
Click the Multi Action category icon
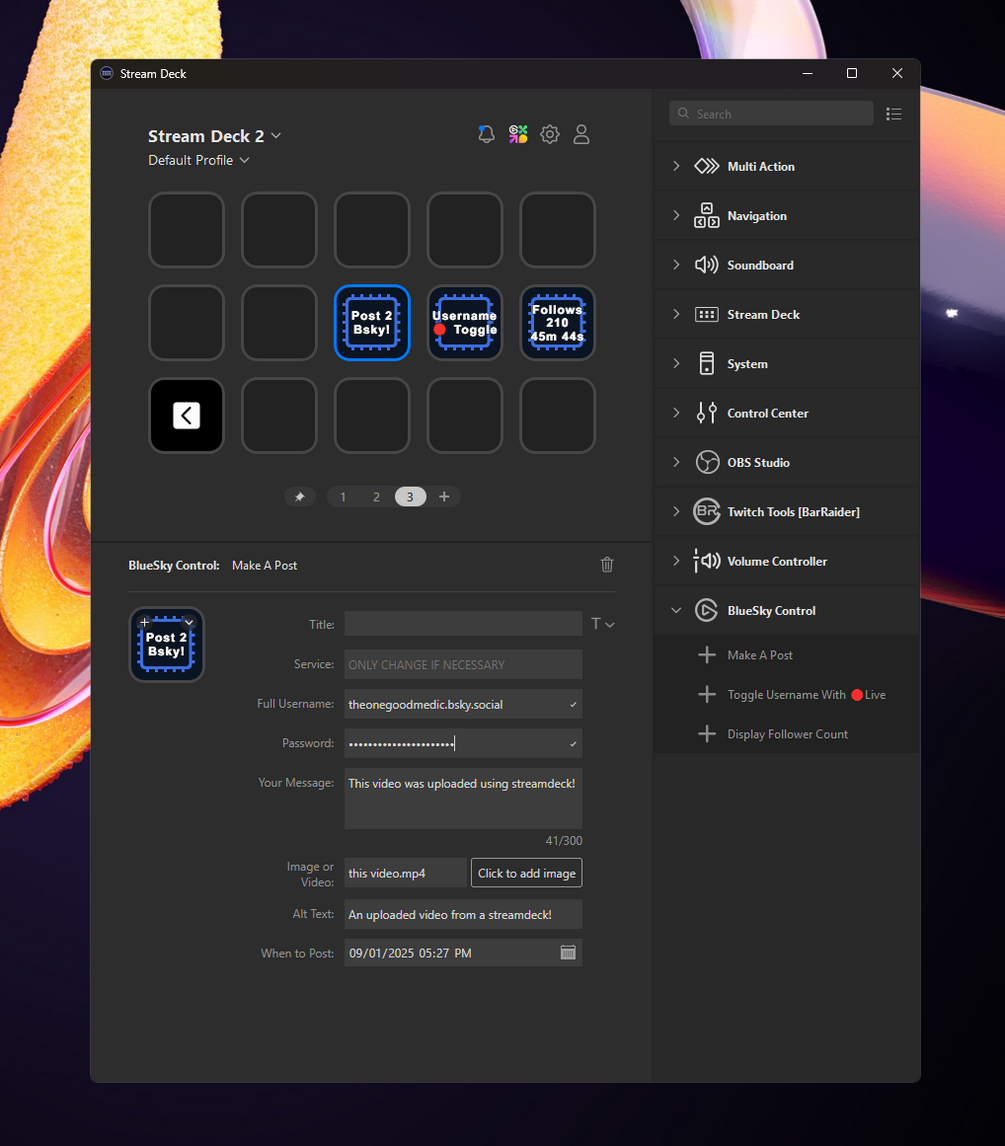pos(707,167)
